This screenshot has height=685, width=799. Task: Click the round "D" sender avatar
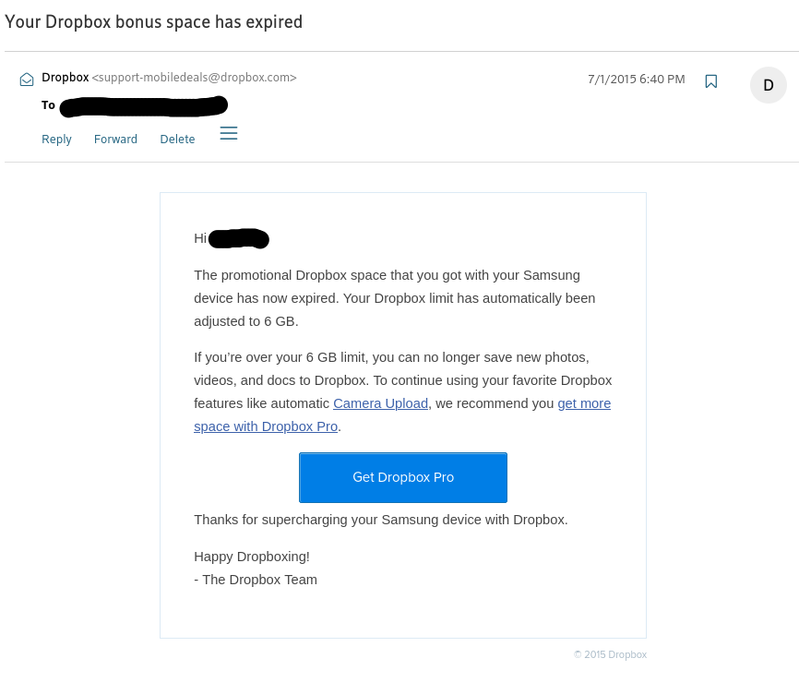(768, 85)
